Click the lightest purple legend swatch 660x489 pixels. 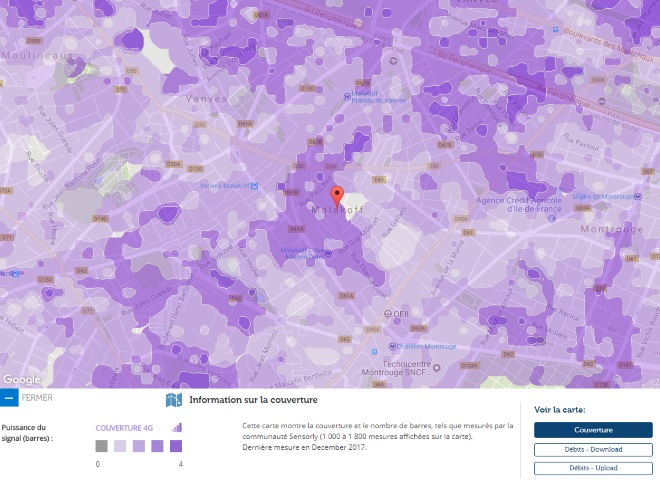[120, 446]
